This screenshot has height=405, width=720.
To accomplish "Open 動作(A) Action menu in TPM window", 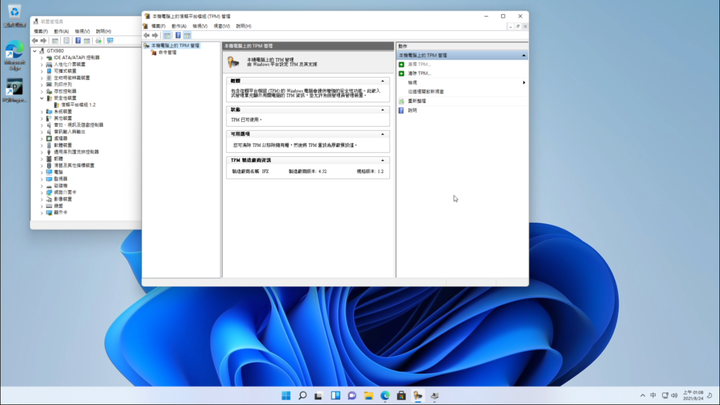I will (179, 26).
